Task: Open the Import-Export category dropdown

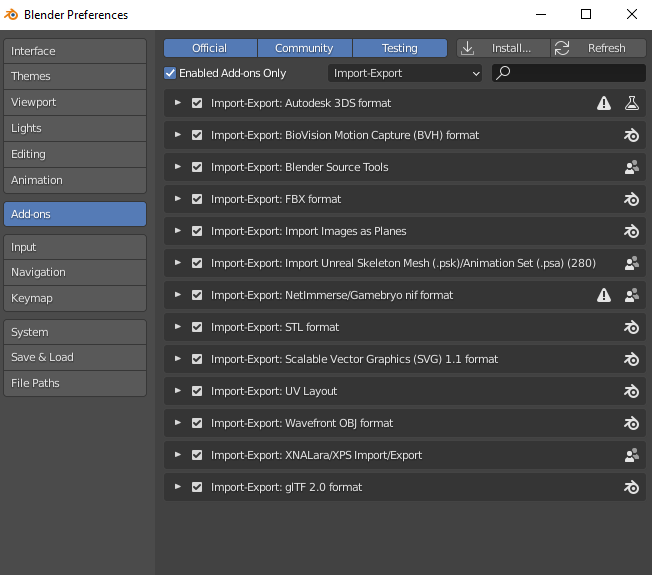Action: [405, 73]
